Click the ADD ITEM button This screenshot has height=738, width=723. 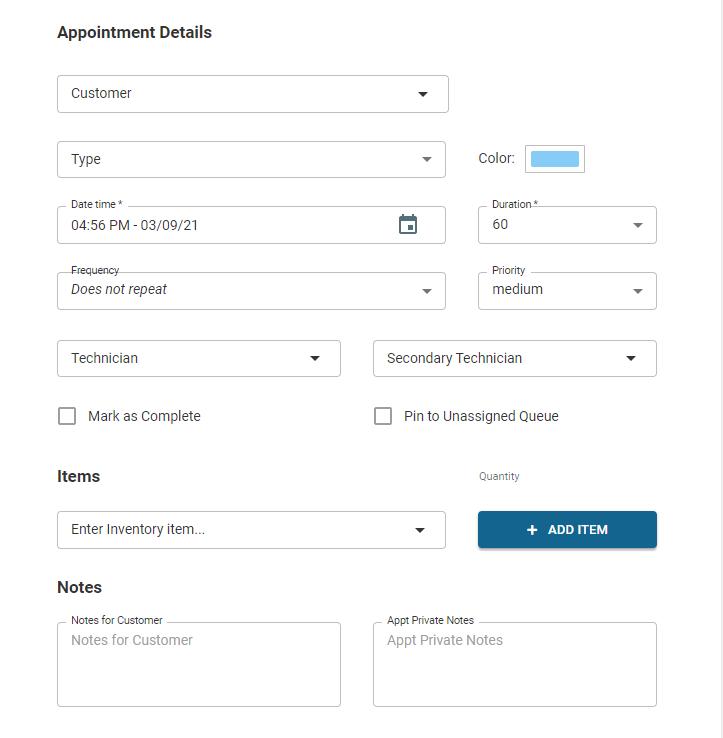[x=567, y=530]
